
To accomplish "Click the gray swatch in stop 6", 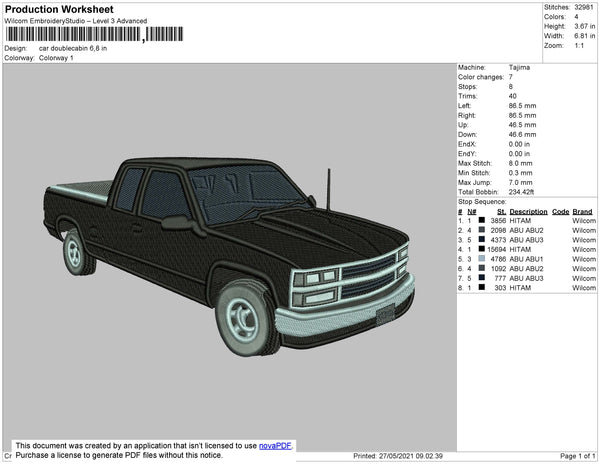I will point(482,268).
